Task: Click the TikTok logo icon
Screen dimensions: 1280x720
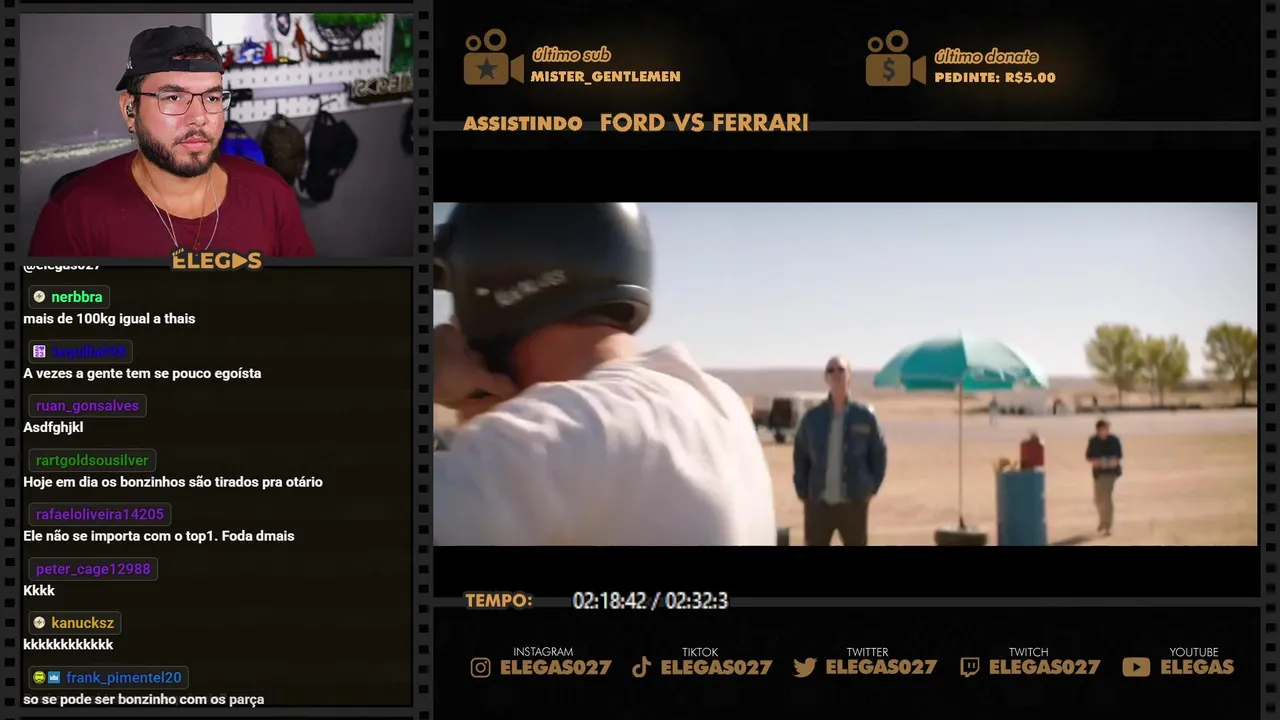Action: pyautogui.click(x=642, y=668)
